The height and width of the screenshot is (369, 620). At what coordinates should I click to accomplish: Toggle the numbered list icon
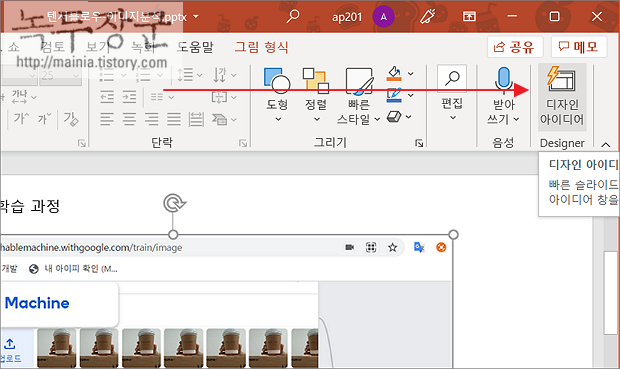pyautogui.click(x=143, y=75)
